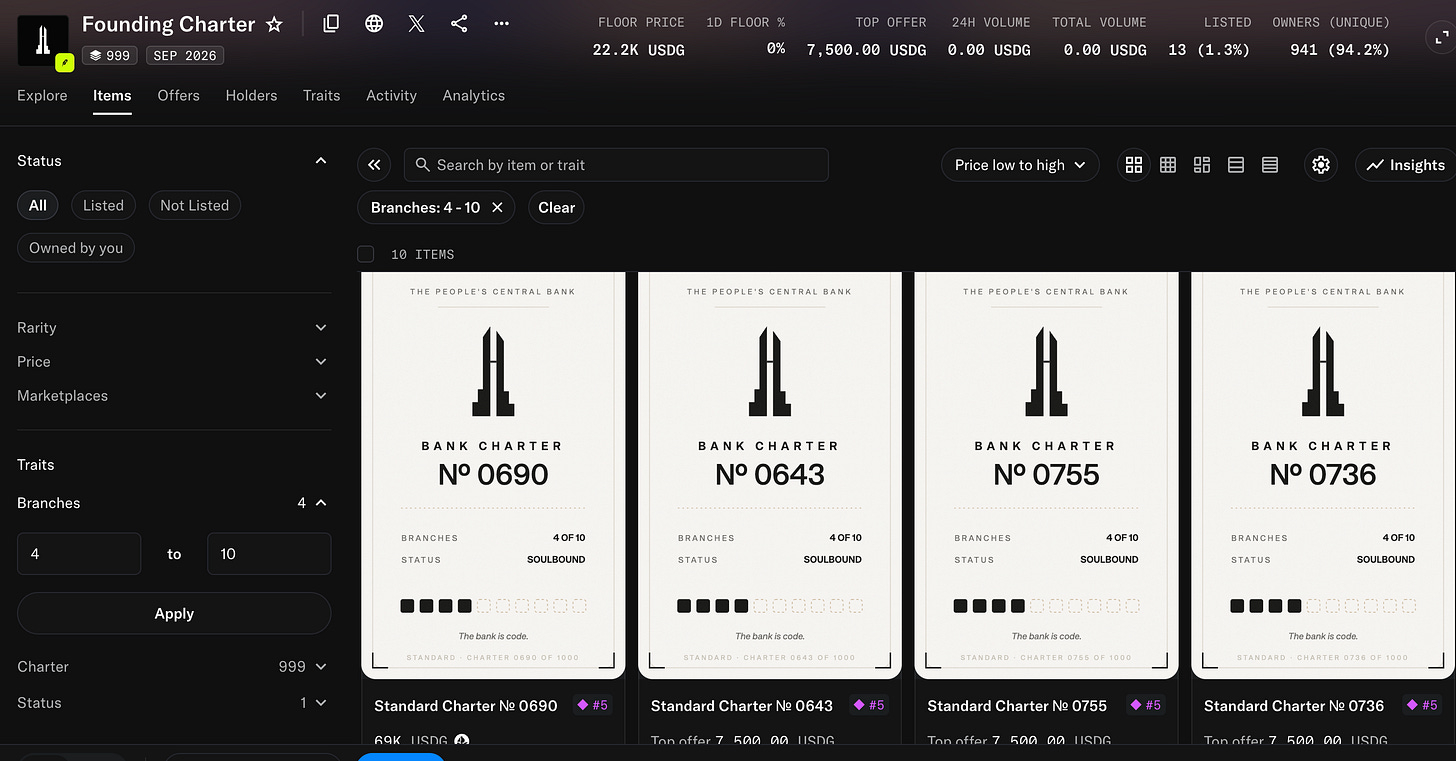Select the compact list view icon
1456x761 pixels.
[x=1270, y=165]
